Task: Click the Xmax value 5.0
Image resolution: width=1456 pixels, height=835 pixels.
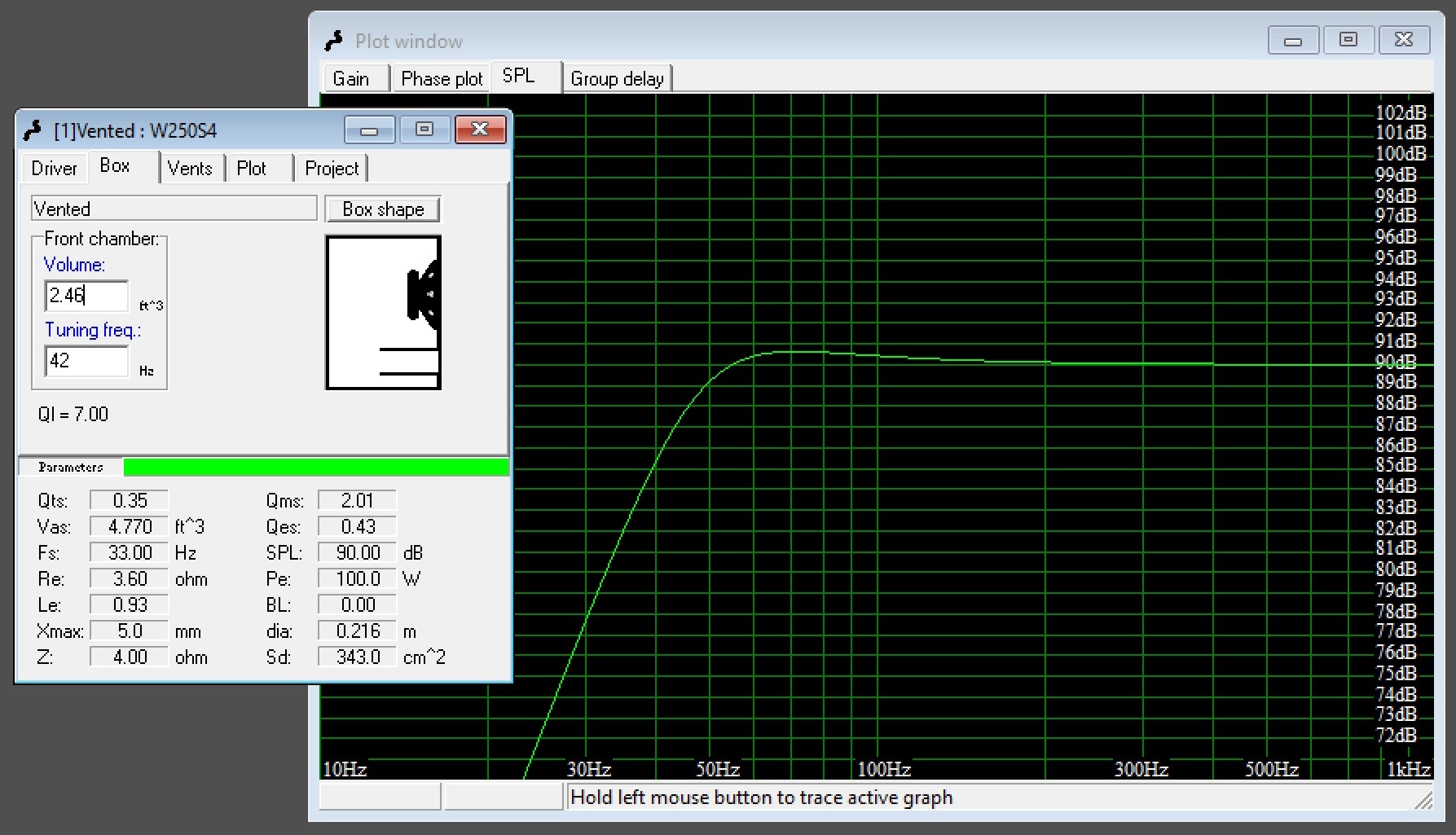Action: click(130, 631)
